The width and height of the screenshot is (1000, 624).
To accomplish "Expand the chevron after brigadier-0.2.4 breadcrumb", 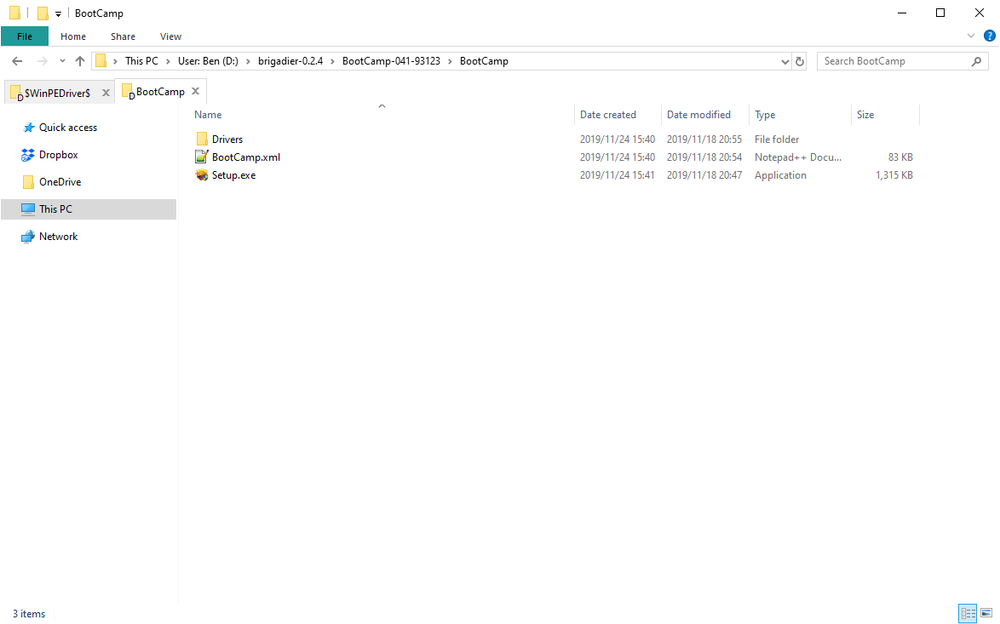I will (x=332, y=62).
